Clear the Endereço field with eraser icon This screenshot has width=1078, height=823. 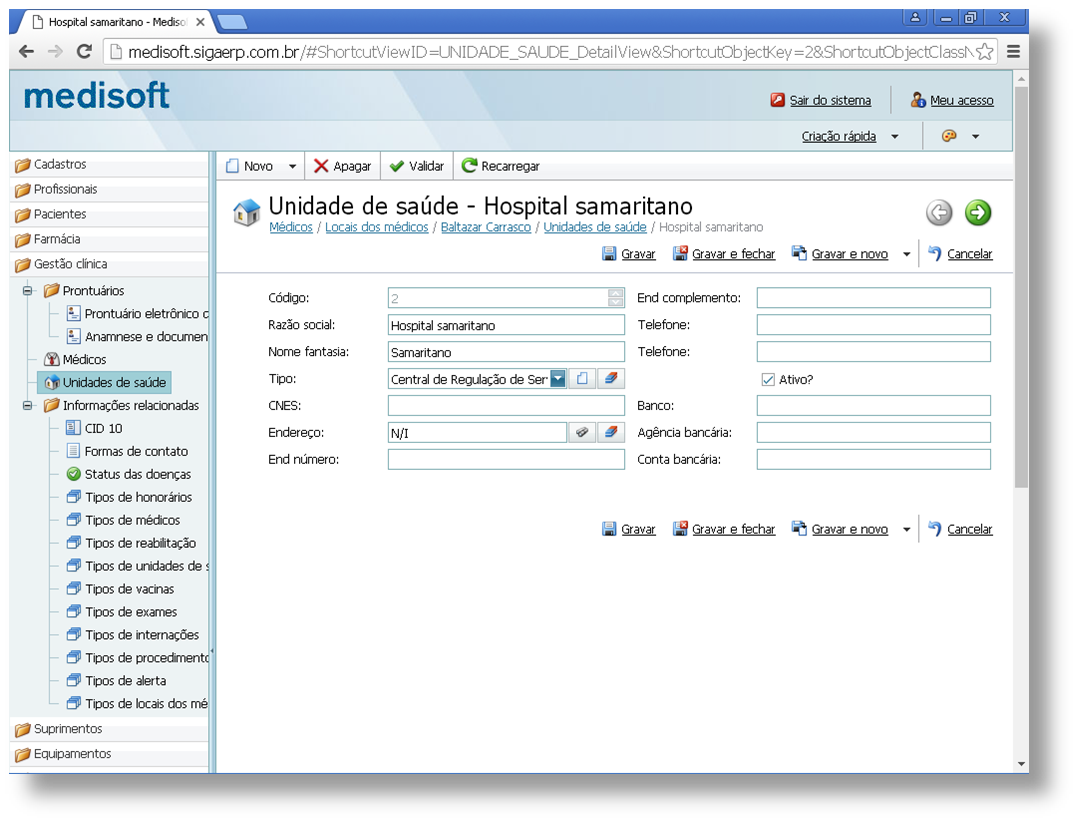click(x=610, y=432)
